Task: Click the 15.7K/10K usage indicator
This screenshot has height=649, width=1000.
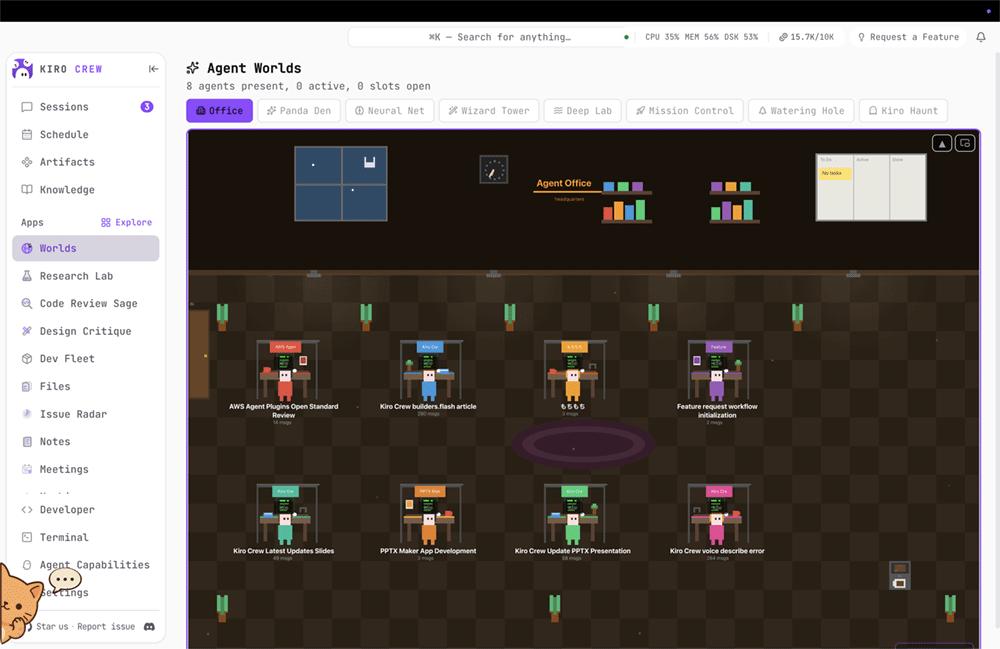Action: pos(806,37)
